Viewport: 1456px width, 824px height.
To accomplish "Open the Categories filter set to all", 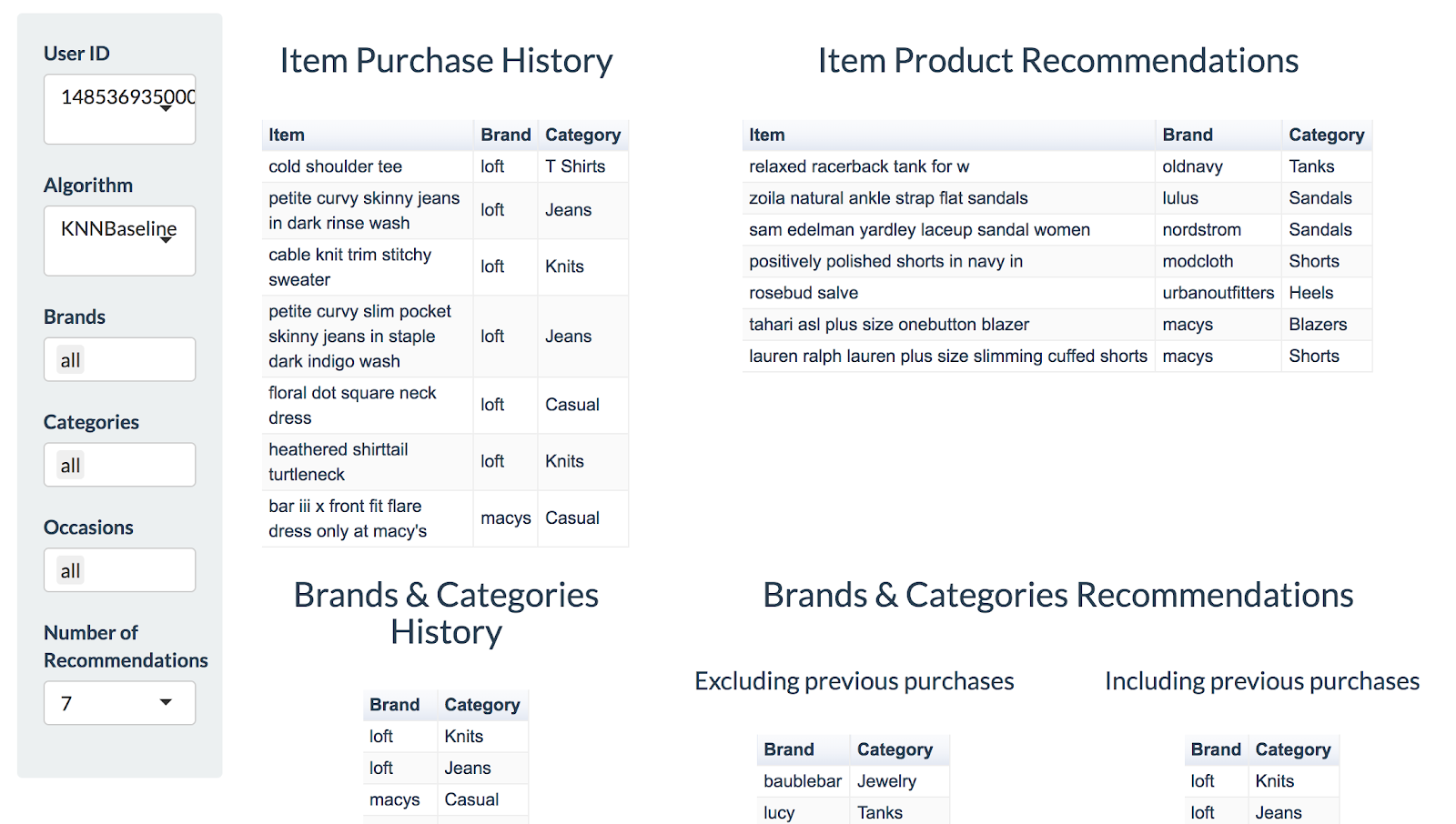I will 119,465.
